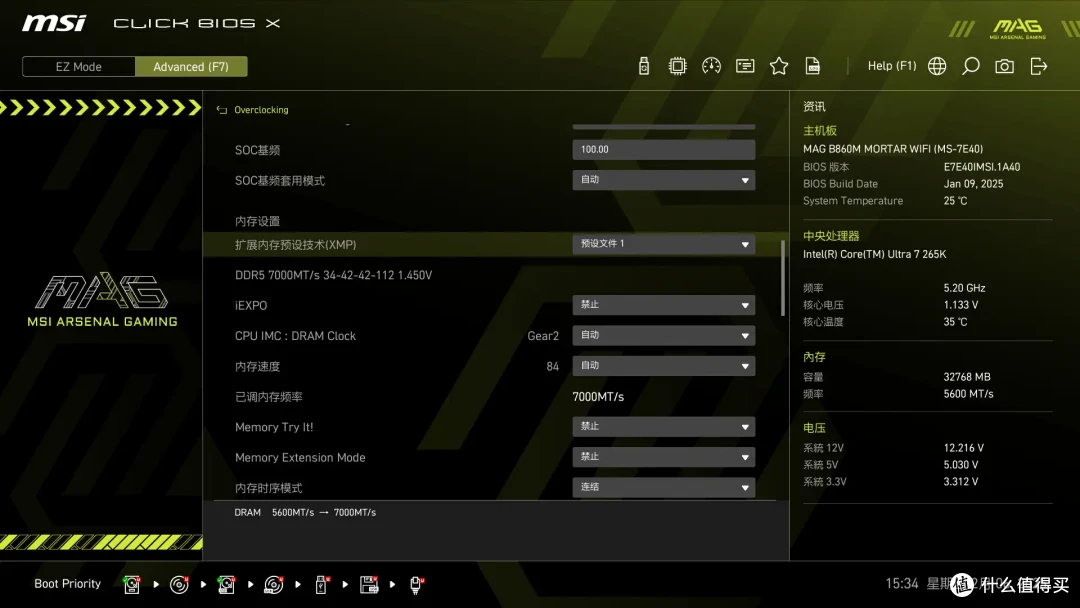
Task: Open the Memory Try It! dropdown
Action: [663, 427]
